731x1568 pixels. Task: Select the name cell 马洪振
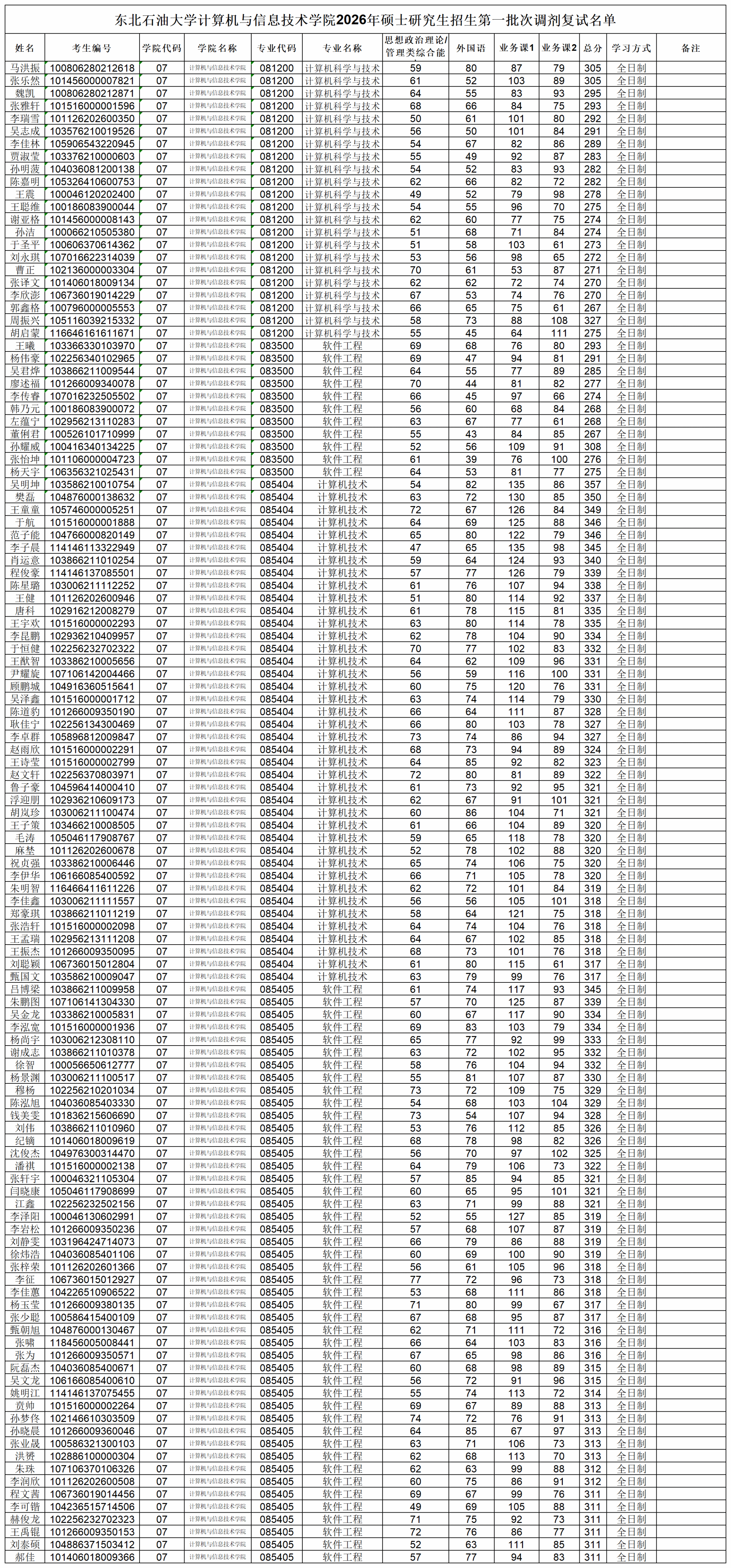coord(25,68)
